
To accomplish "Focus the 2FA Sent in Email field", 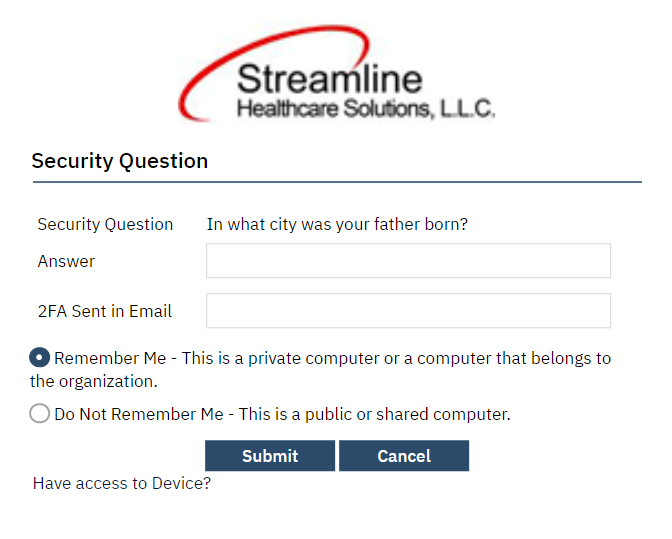I will (x=408, y=311).
